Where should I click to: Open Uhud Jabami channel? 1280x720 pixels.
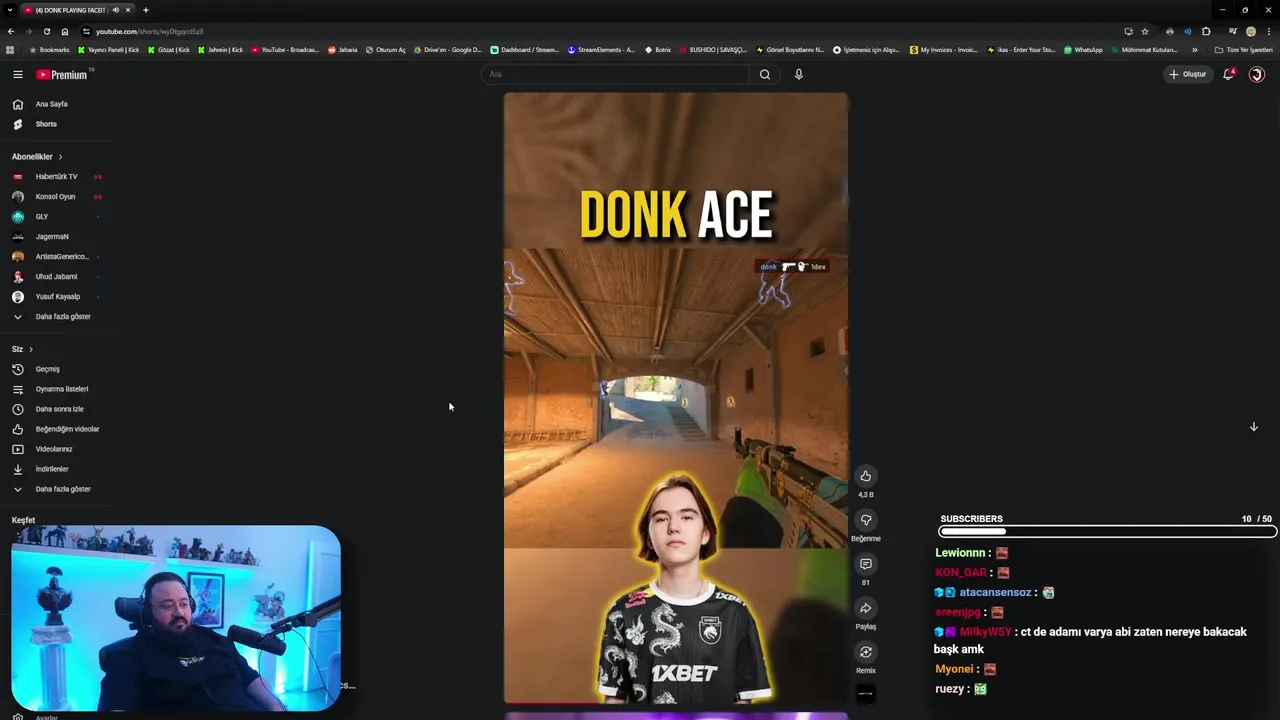tap(56, 277)
